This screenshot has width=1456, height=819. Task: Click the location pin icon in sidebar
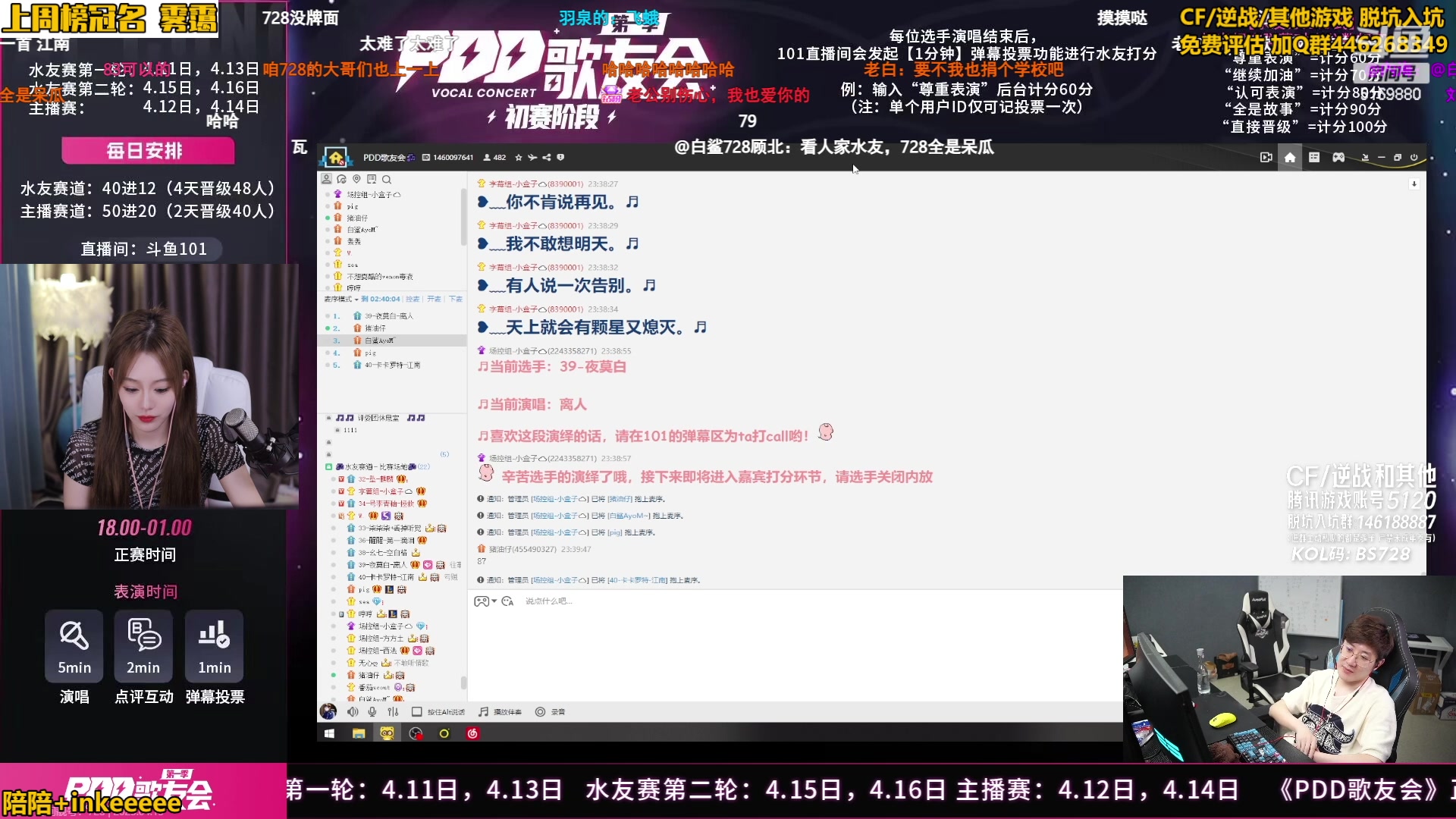356,180
